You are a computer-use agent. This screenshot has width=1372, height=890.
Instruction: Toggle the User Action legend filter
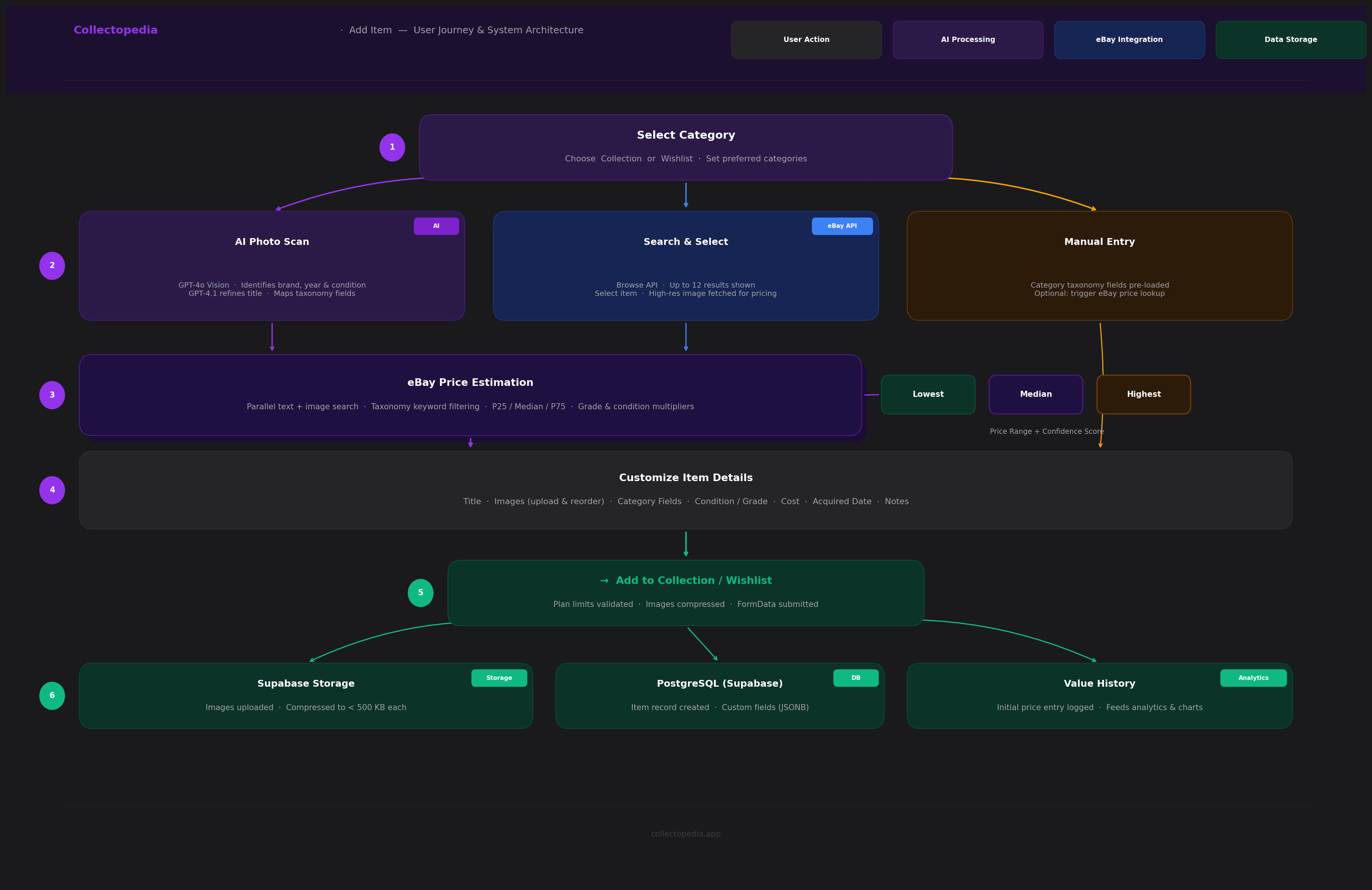806,39
